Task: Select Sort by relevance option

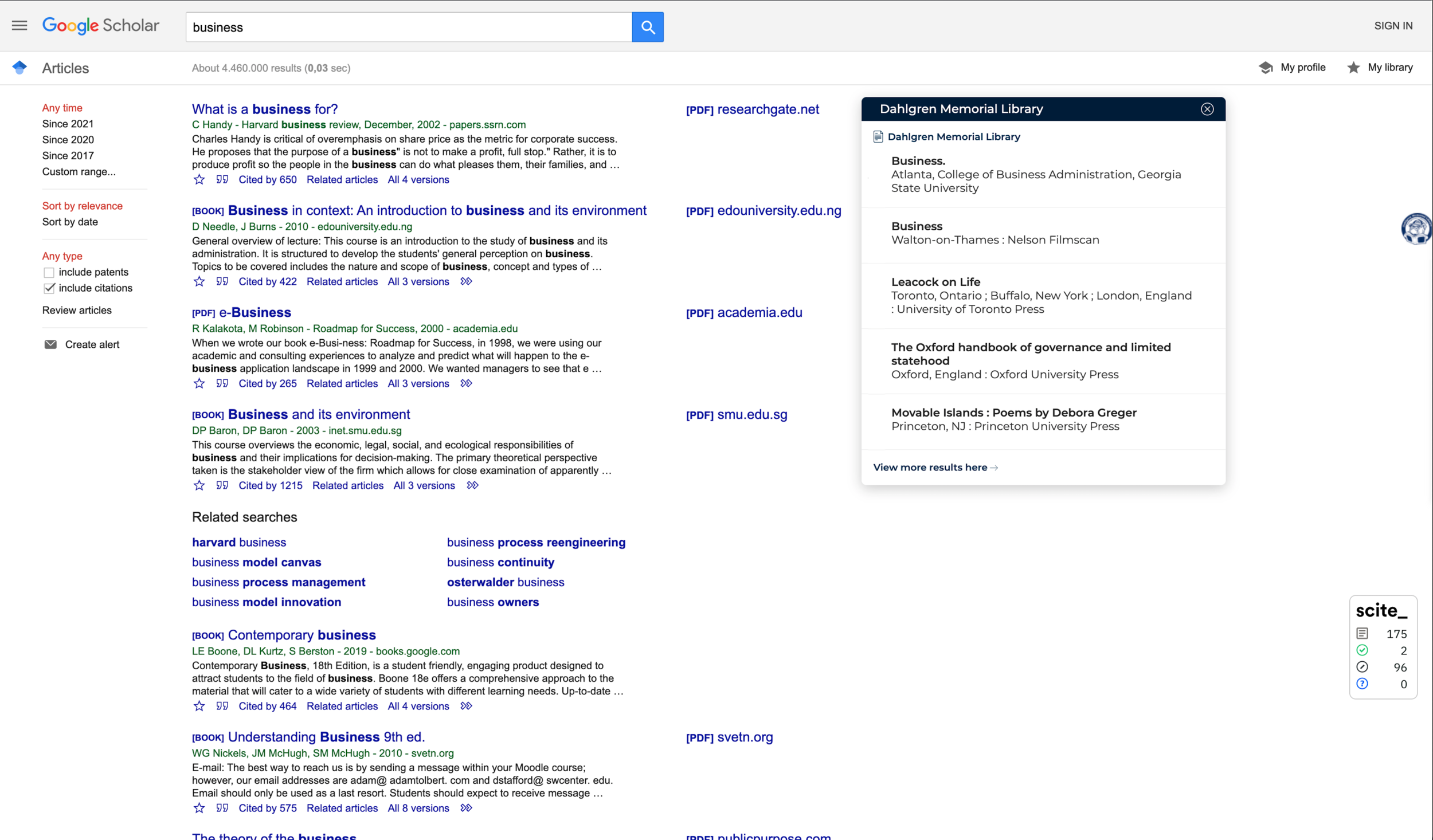Action: click(82, 206)
